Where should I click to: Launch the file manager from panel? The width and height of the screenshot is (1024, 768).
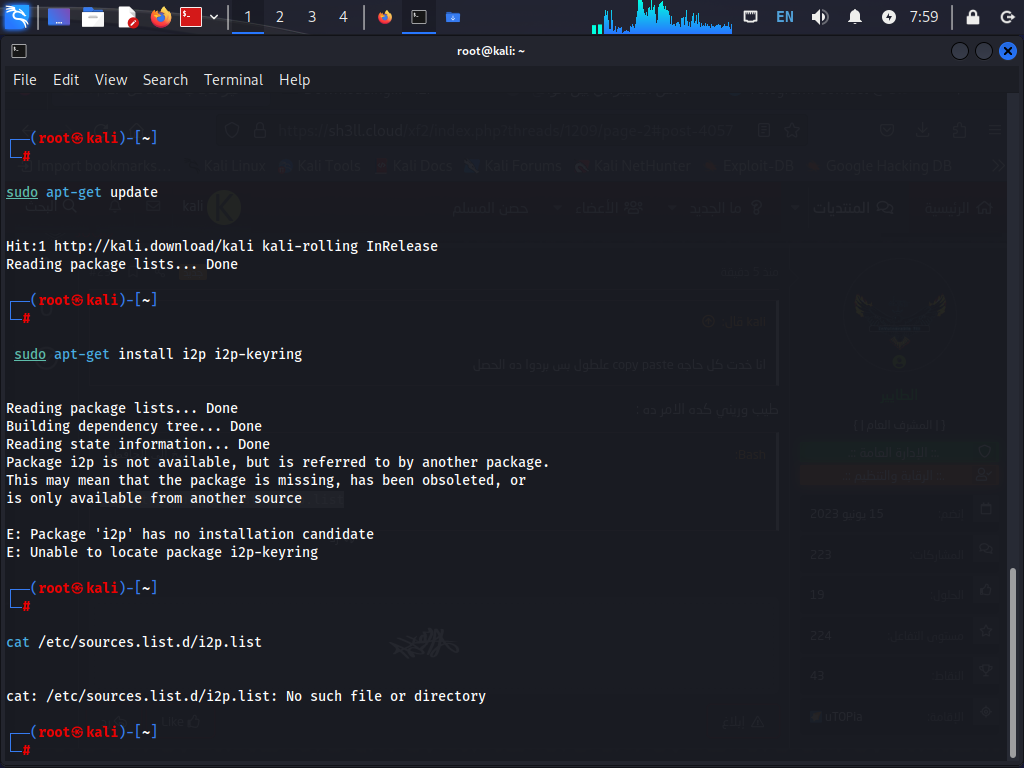(x=93, y=17)
